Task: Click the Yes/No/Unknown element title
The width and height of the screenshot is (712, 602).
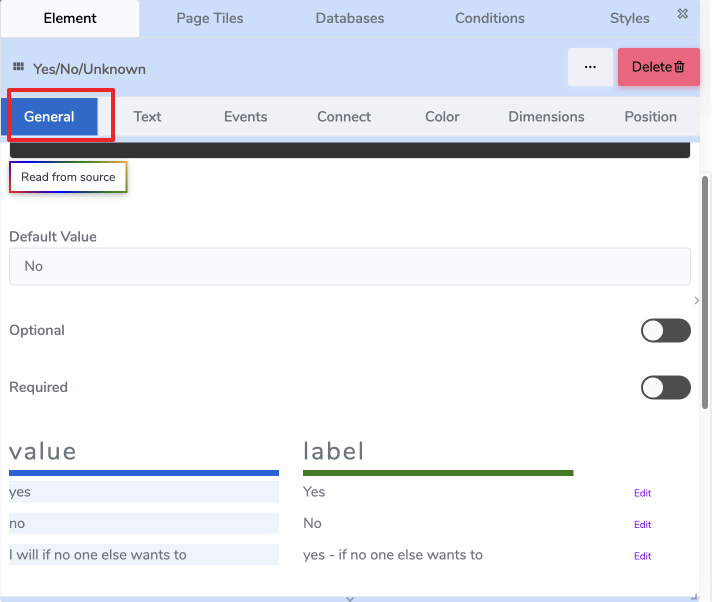Action: (x=89, y=69)
